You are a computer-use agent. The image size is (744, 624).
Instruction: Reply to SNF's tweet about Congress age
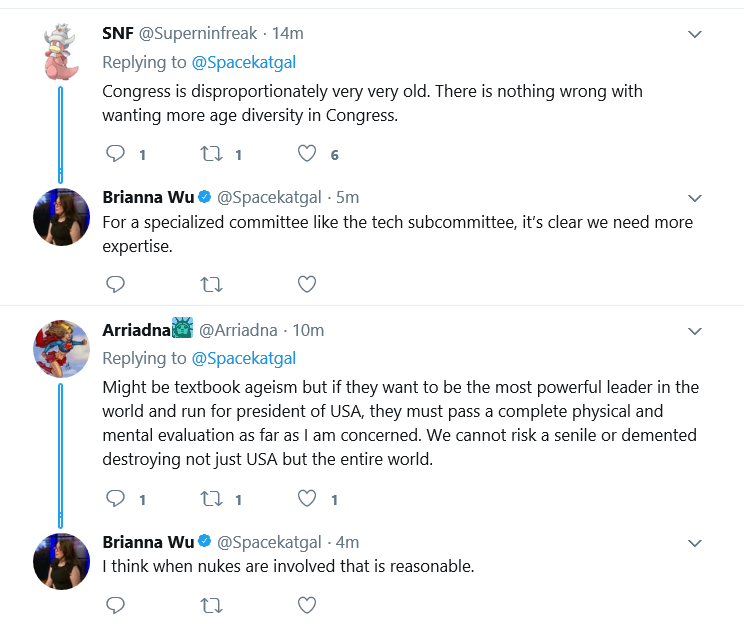click(x=115, y=154)
